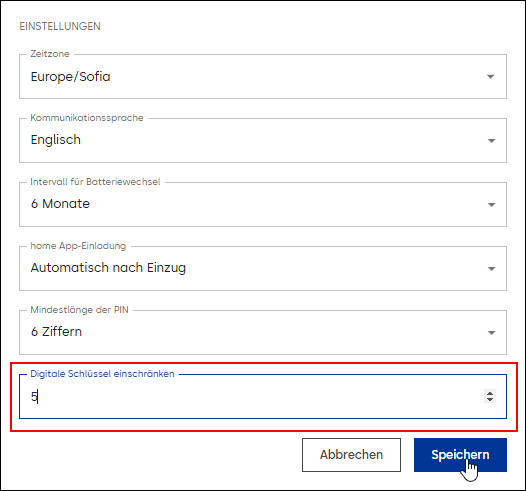Click the Kommunikationssprache field label
This screenshot has width=526, height=491.
87,118
